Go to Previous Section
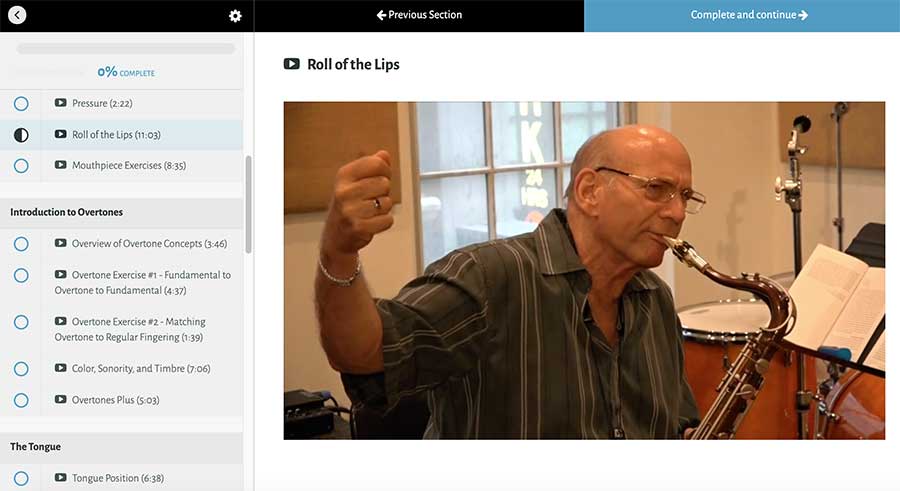The height and width of the screenshot is (491, 900). 419,16
